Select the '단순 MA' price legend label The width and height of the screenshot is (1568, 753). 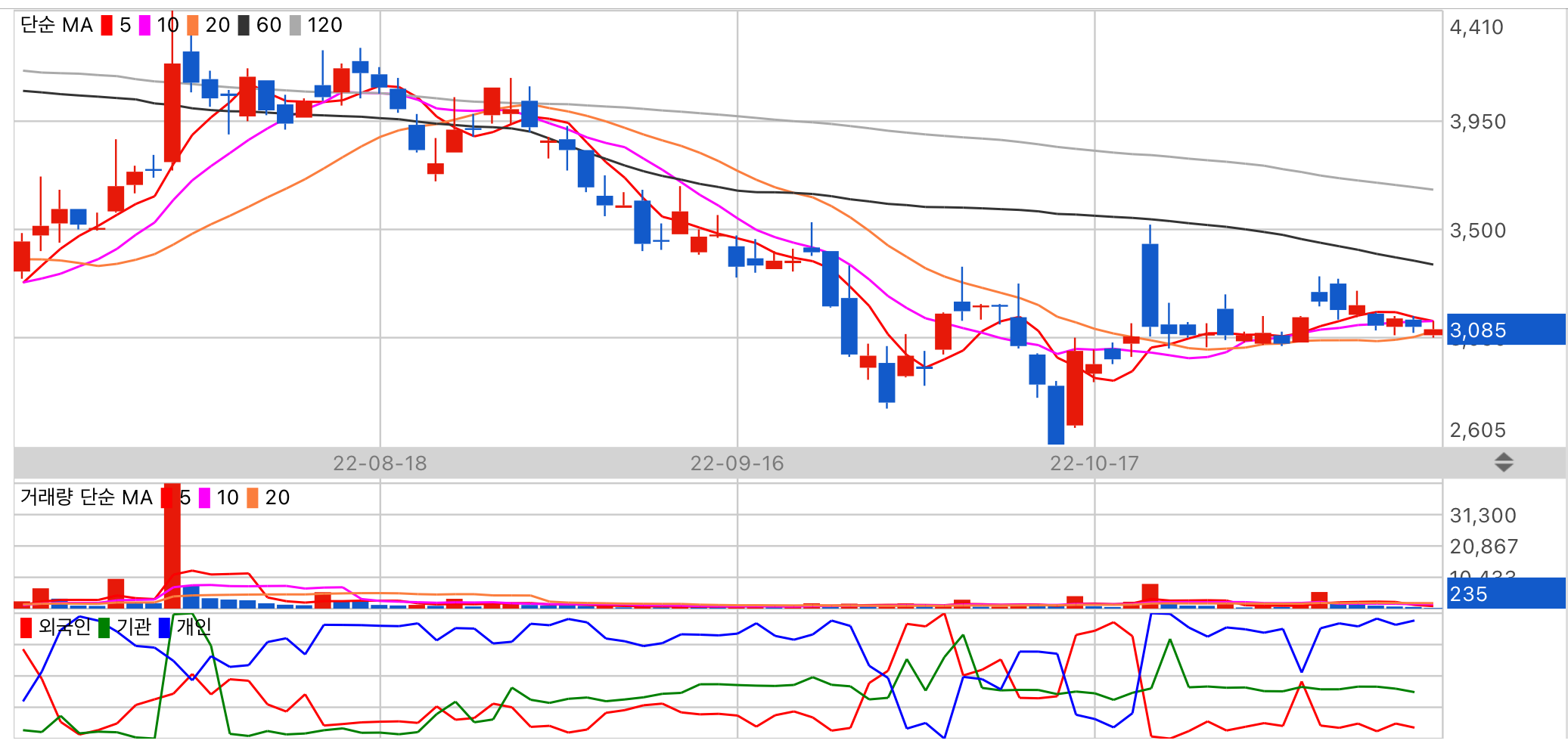tap(57, 26)
